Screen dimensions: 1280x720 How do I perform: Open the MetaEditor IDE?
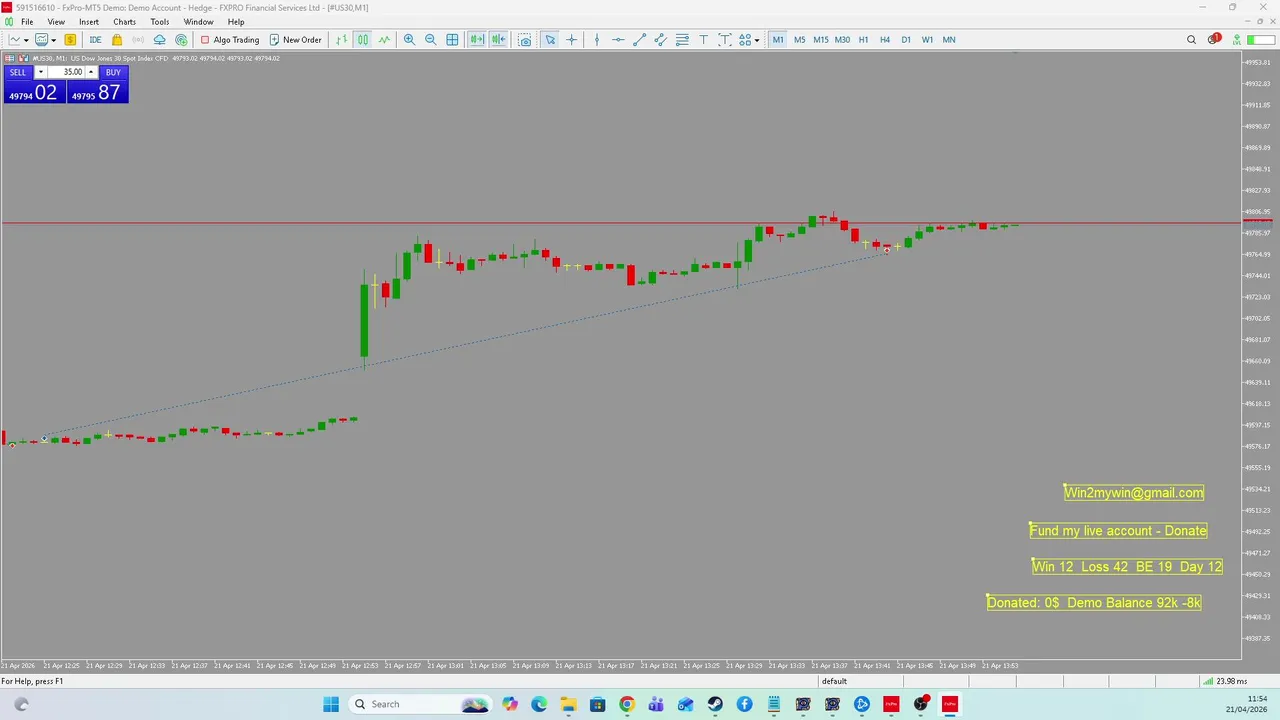[95, 40]
